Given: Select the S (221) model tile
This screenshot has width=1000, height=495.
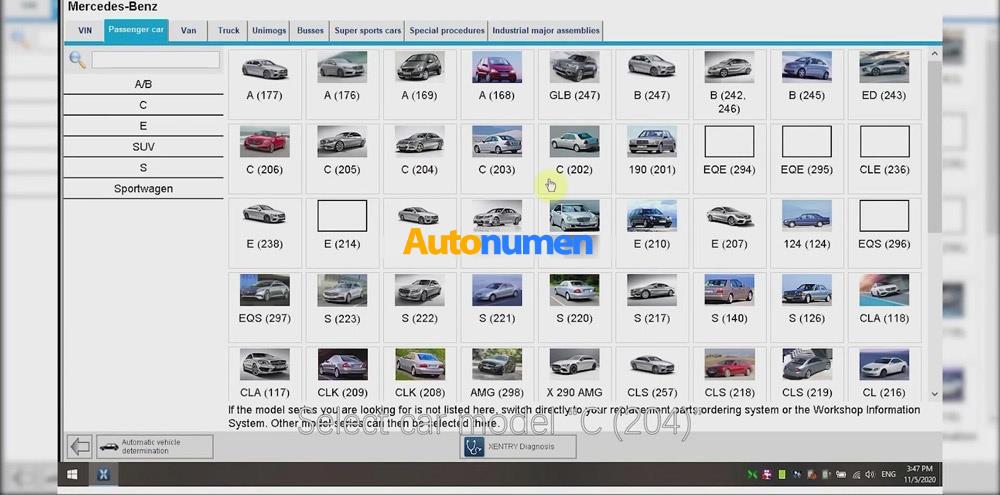Looking at the screenshot, I should coord(497,307).
